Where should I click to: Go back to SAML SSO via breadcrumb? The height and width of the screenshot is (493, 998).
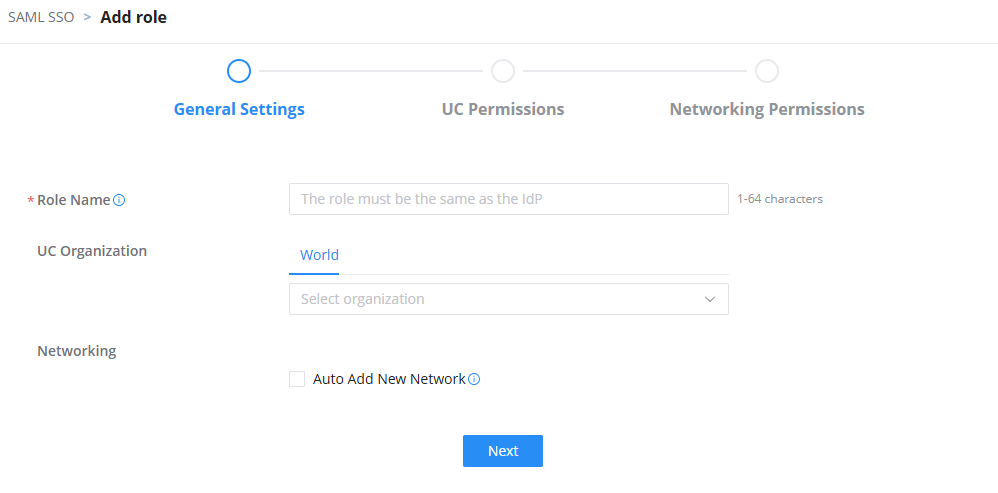(x=41, y=17)
